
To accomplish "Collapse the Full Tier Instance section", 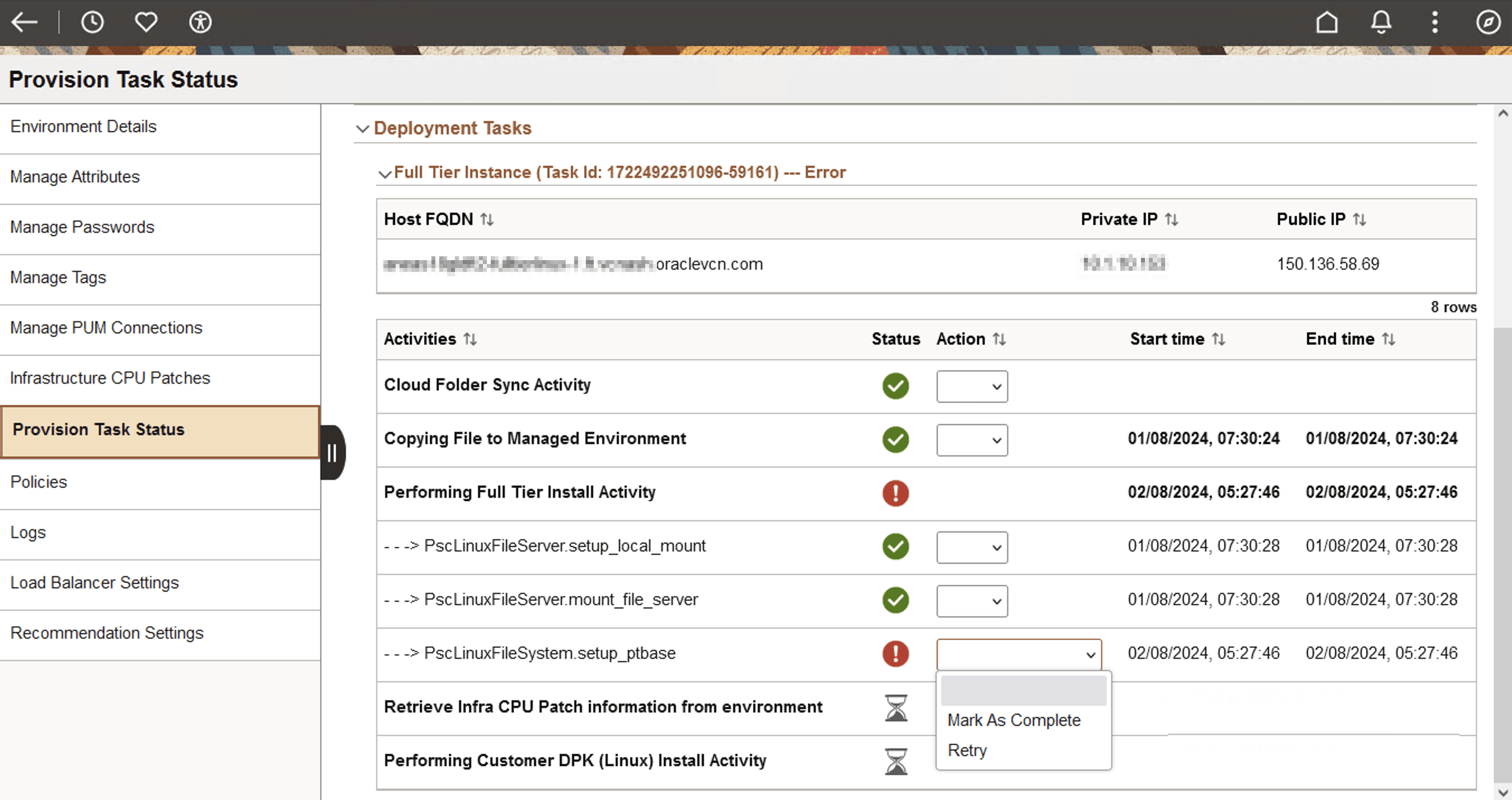I will (386, 174).
